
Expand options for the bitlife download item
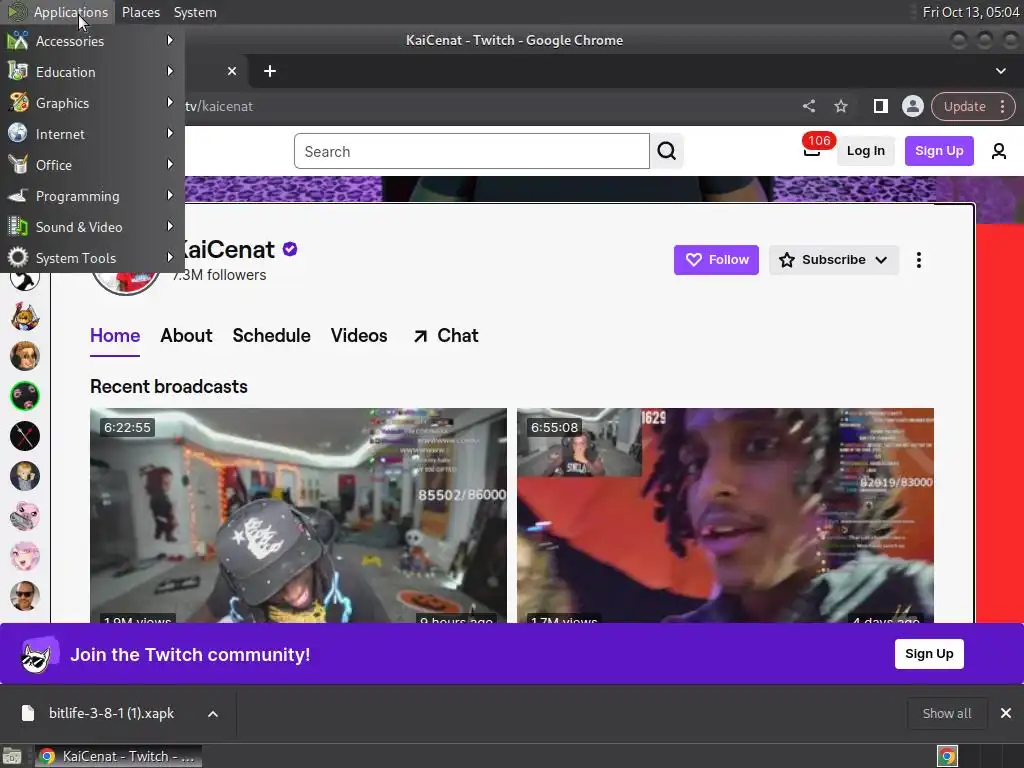pos(213,714)
